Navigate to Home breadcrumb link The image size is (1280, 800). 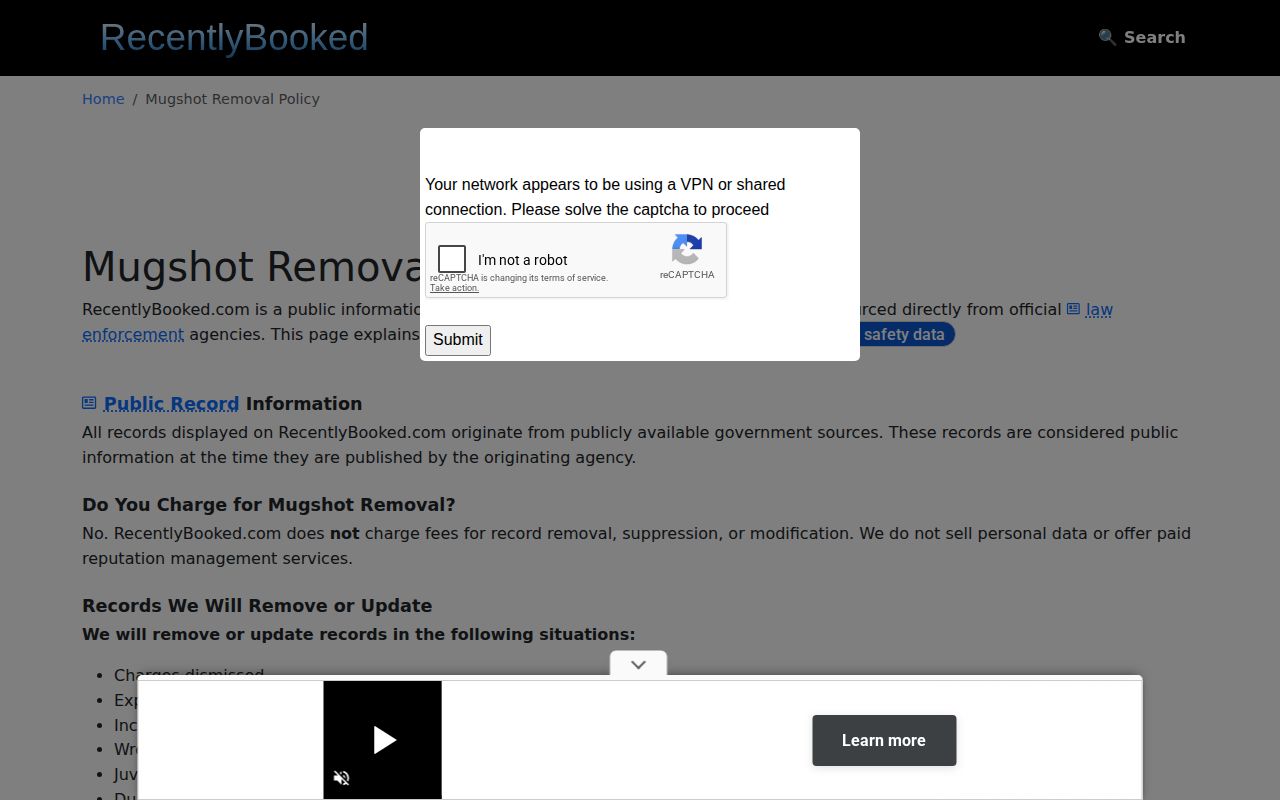click(x=103, y=99)
